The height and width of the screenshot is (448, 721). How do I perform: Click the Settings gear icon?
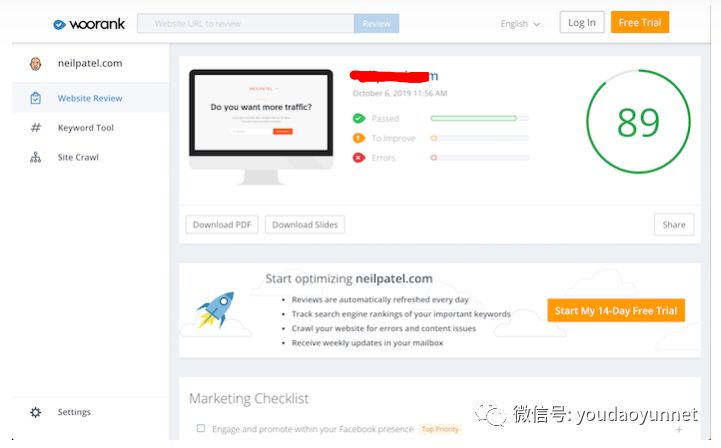[35, 412]
